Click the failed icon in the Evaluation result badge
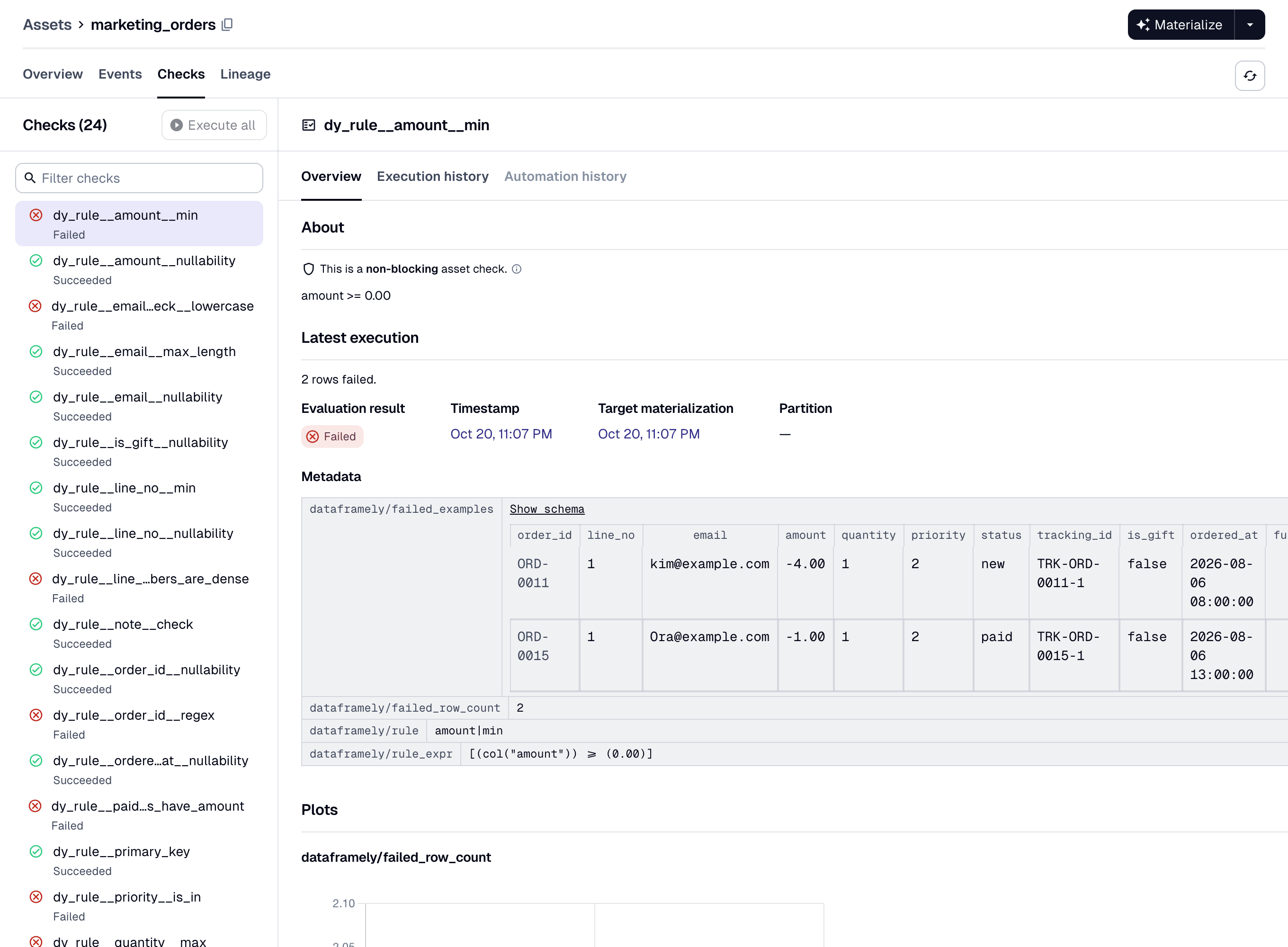Image resolution: width=1288 pixels, height=947 pixels. tap(313, 437)
